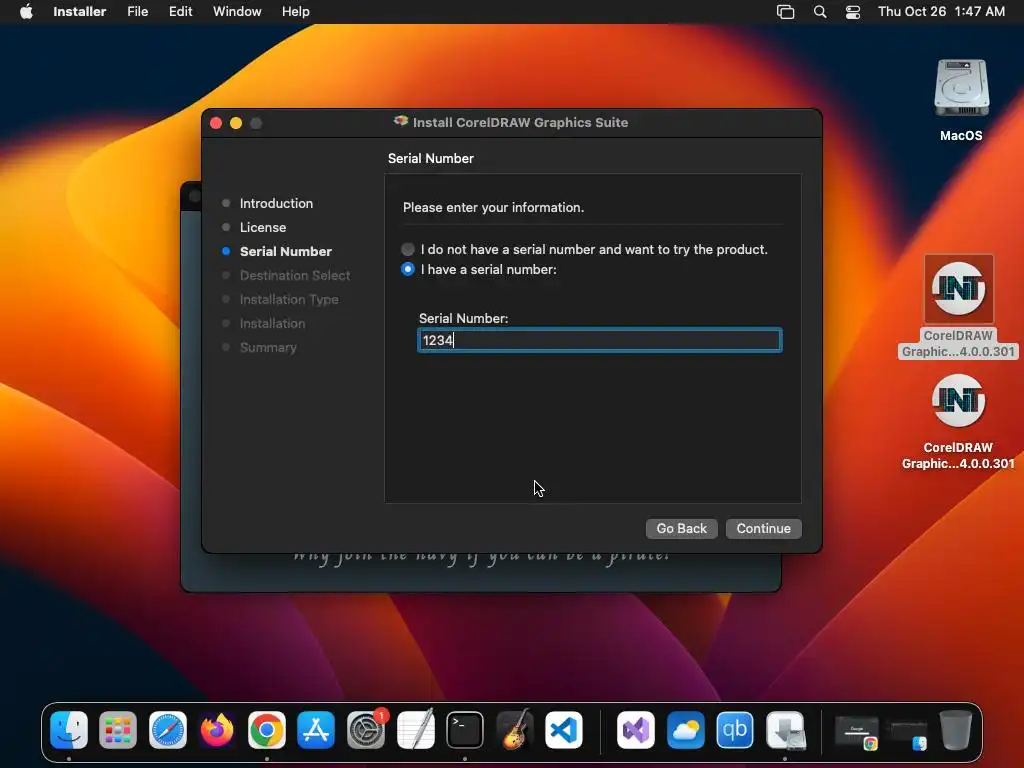Open Visual Studio Code blue dock icon
1024x768 pixels.
(564, 730)
